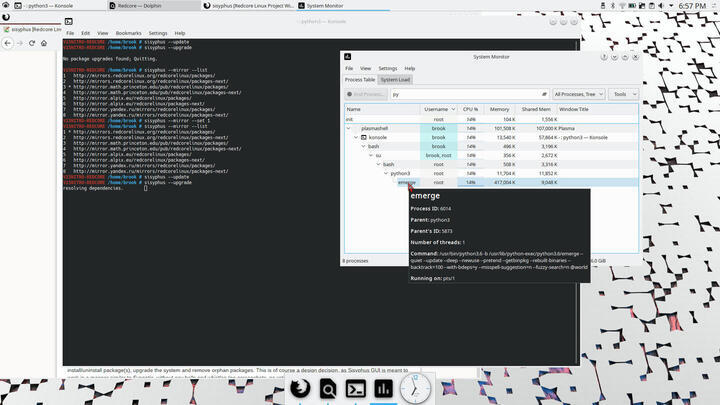Viewport: 720px width, 405px height.
Task: Collapse the su tree node
Action: click(x=371, y=155)
